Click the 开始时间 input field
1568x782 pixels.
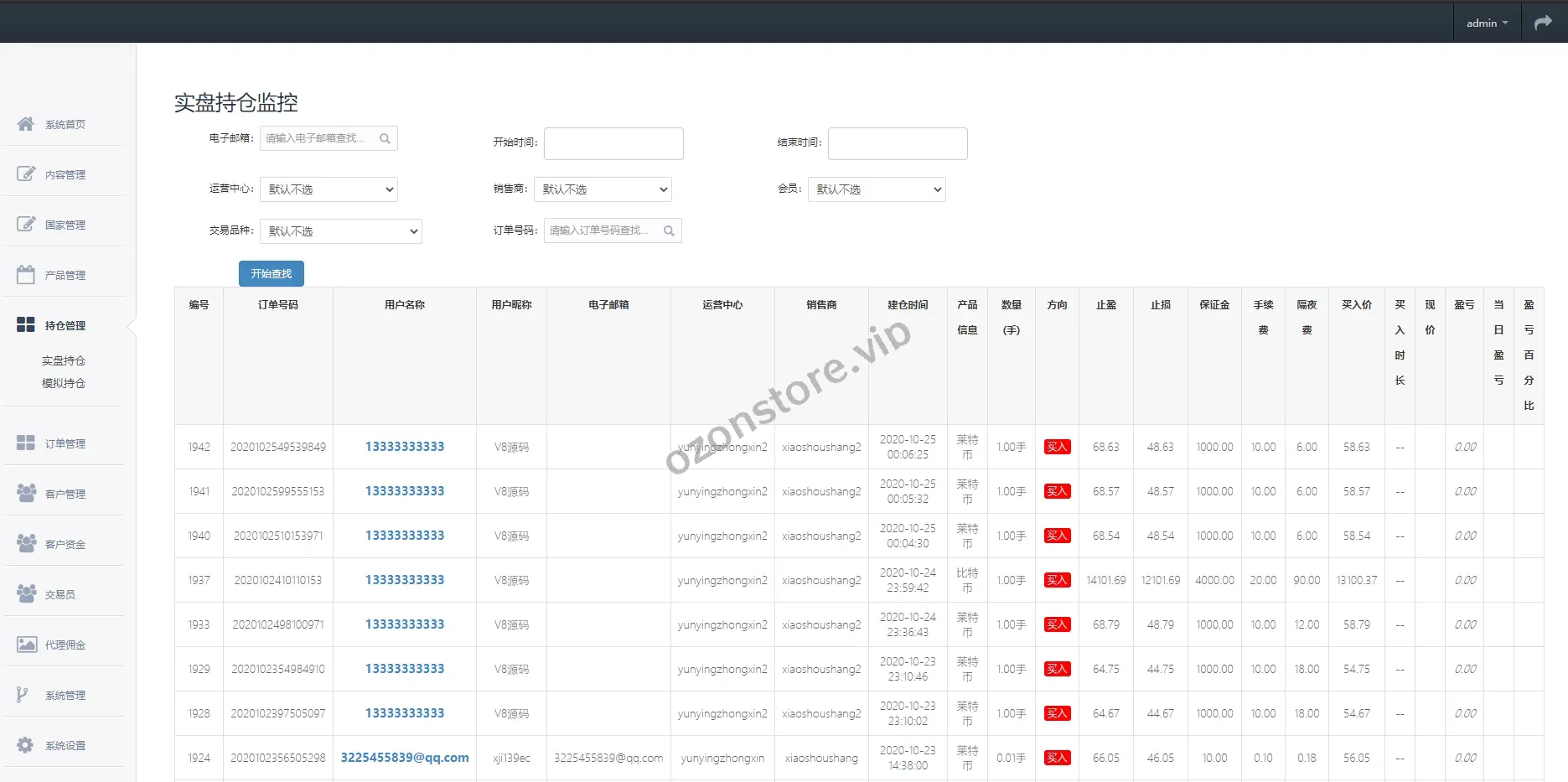[613, 143]
